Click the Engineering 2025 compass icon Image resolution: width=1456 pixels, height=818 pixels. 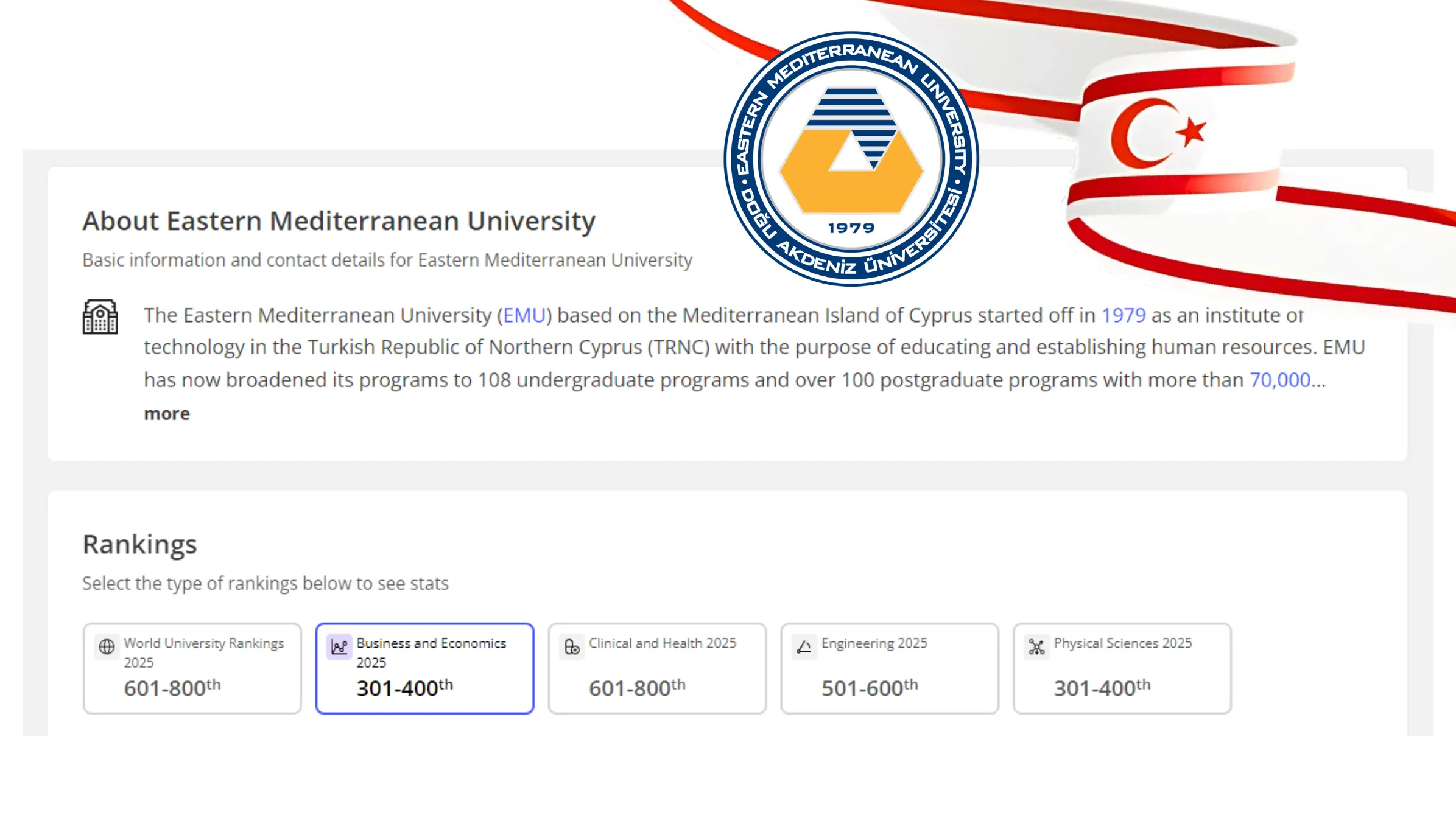(x=804, y=646)
